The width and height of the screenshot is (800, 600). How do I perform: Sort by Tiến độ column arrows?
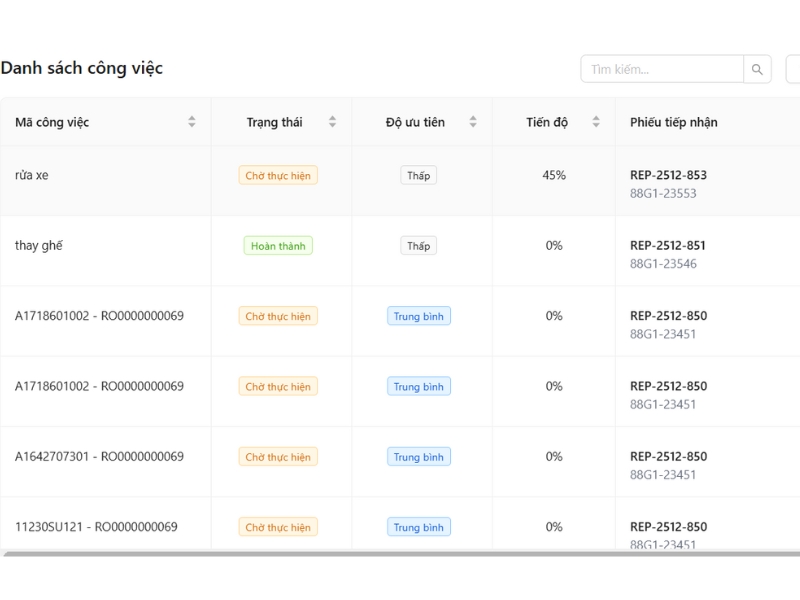[x=596, y=122]
